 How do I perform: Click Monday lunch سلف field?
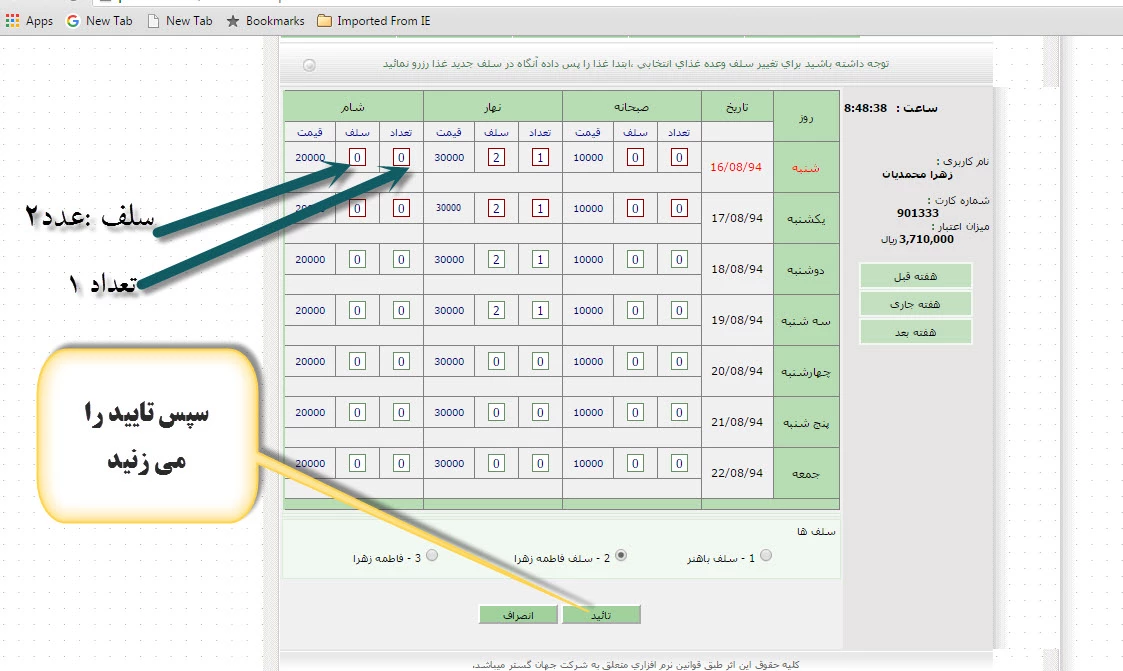point(497,260)
